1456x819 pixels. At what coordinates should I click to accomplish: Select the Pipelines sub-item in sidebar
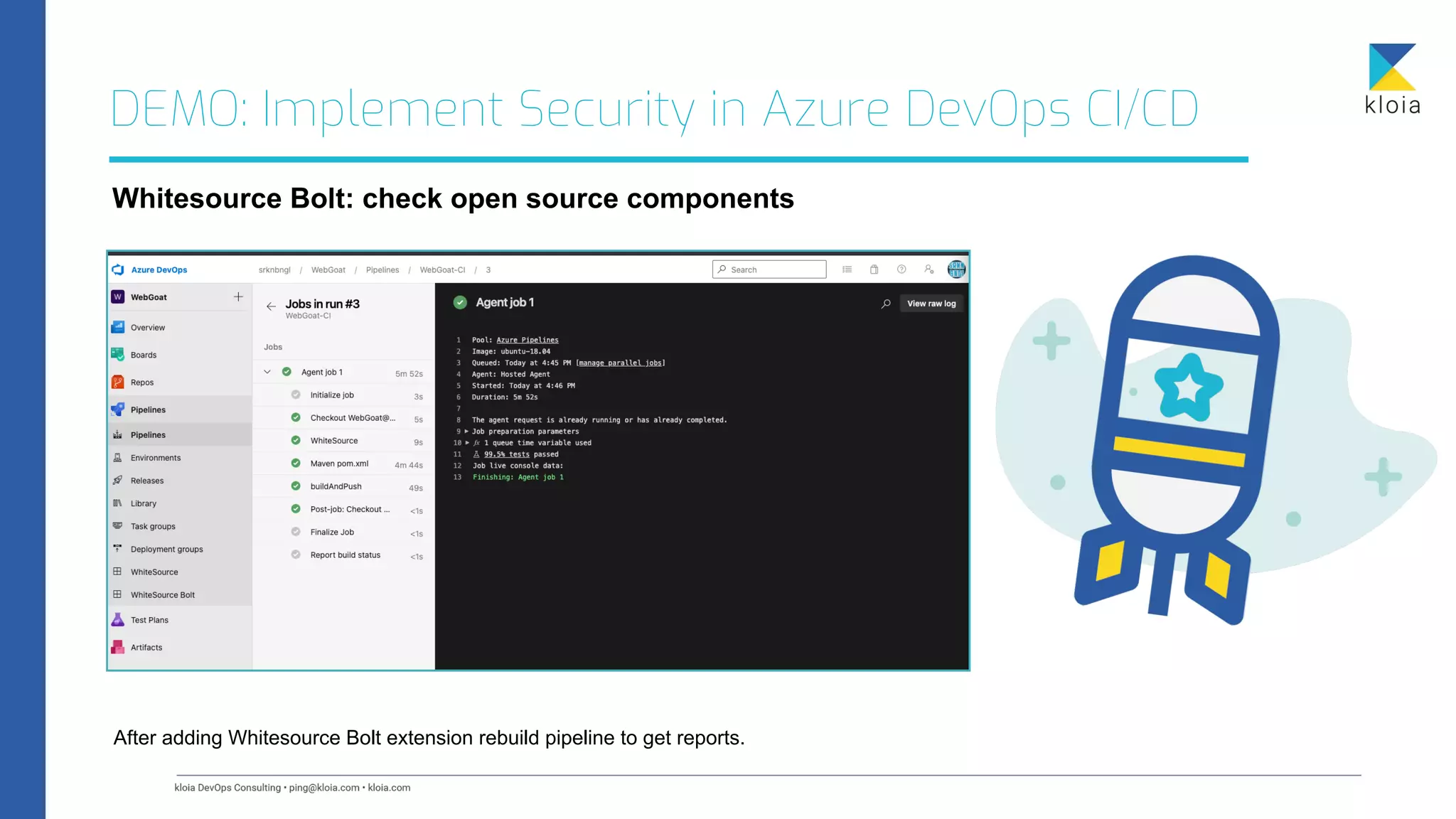click(x=180, y=435)
